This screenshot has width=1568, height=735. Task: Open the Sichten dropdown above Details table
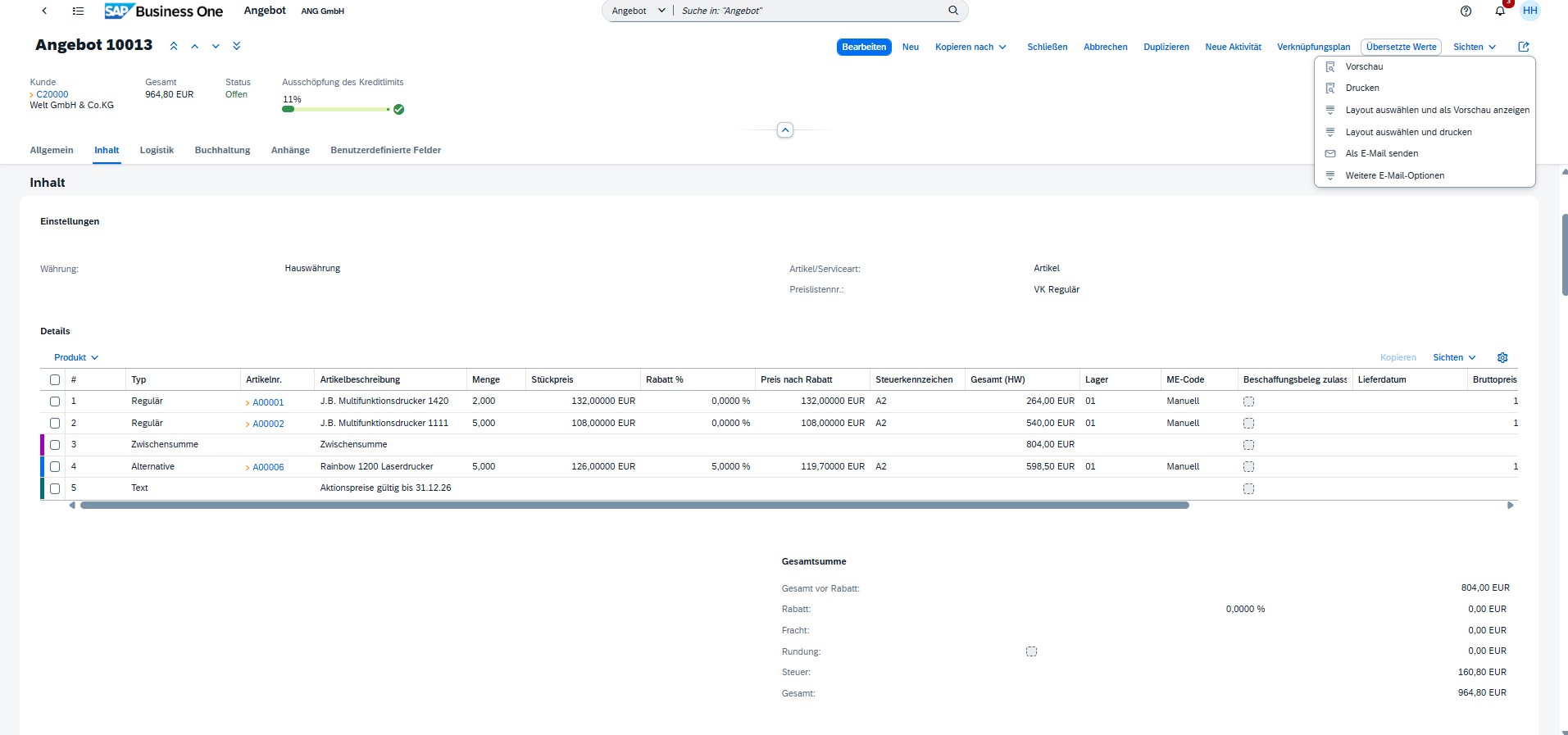click(x=1454, y=357)
